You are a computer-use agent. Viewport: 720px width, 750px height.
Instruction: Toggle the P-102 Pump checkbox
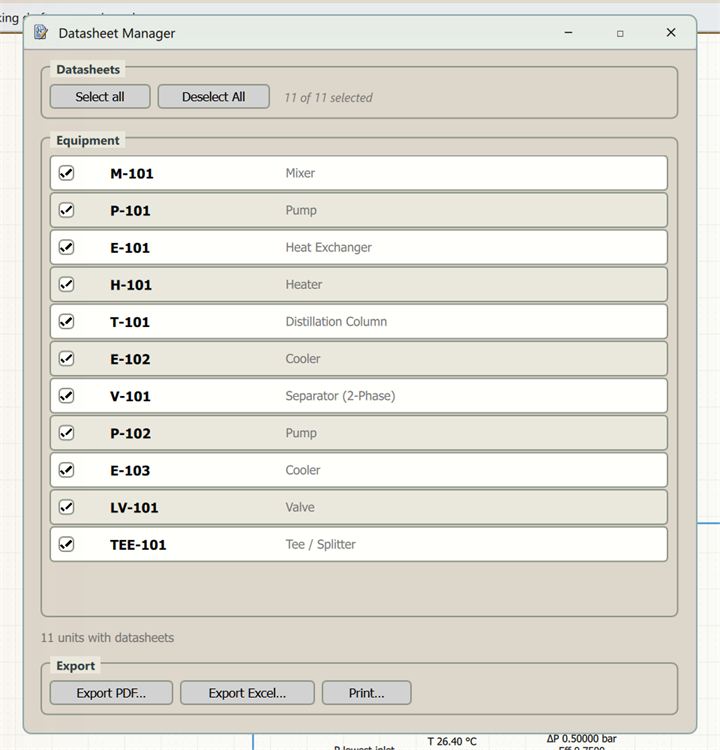66,433
